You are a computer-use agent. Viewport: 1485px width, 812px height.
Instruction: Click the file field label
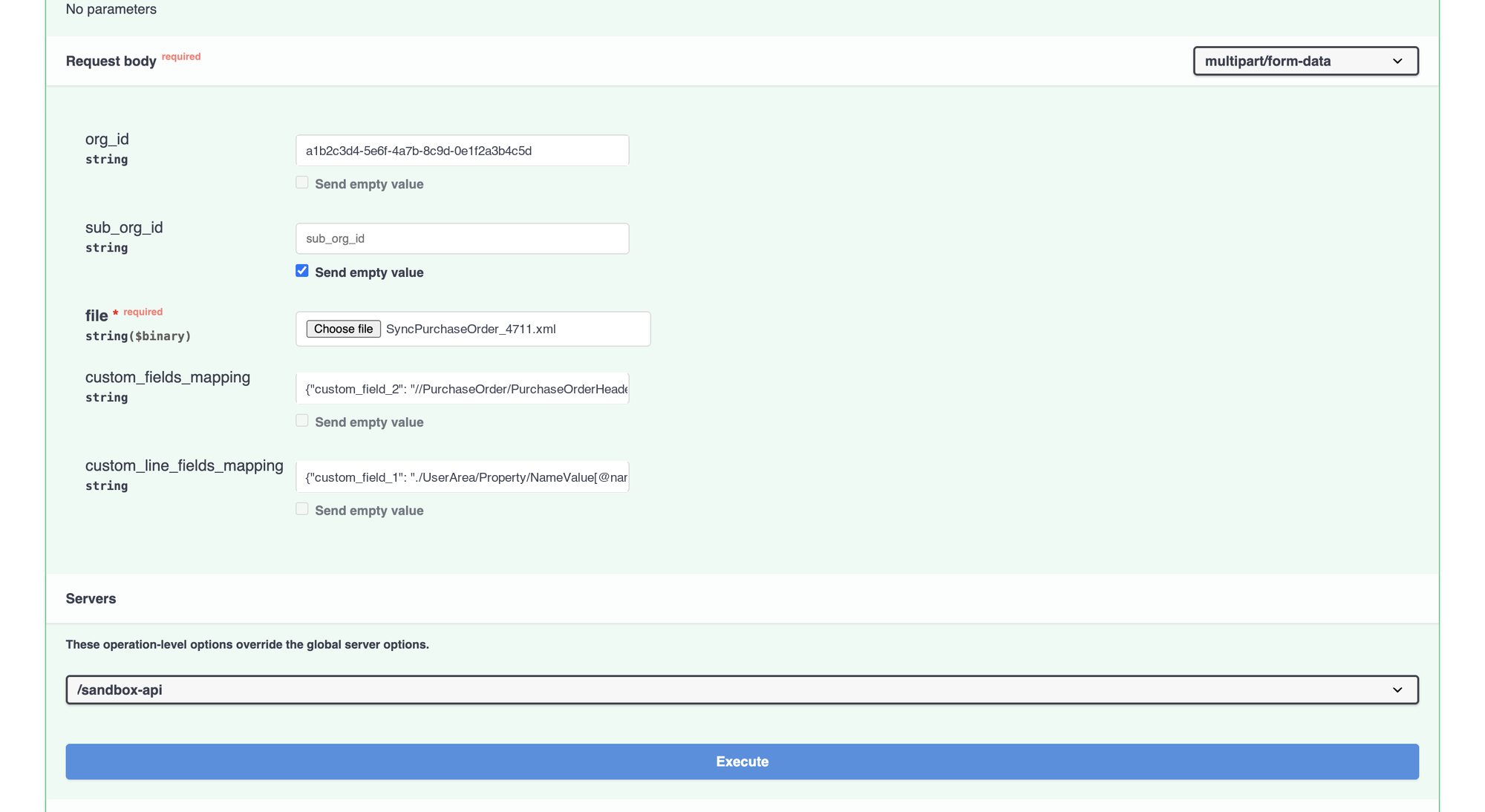point(97,316)
